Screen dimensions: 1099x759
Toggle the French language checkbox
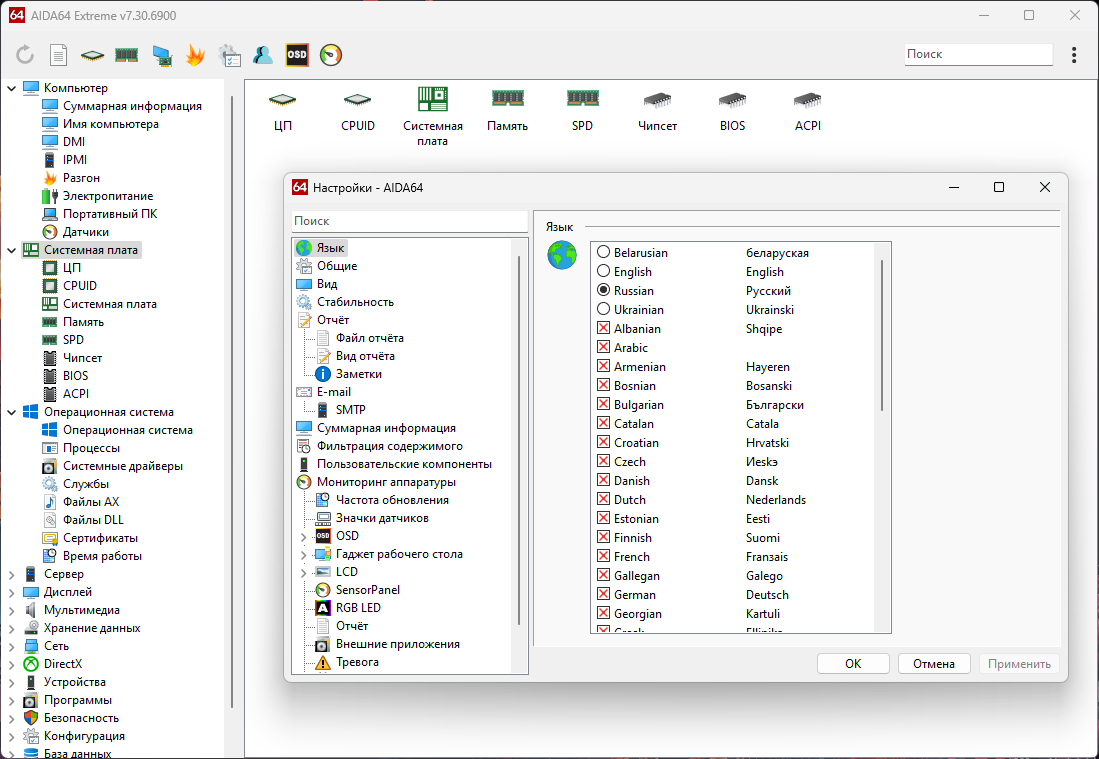[x=603, y=556]
